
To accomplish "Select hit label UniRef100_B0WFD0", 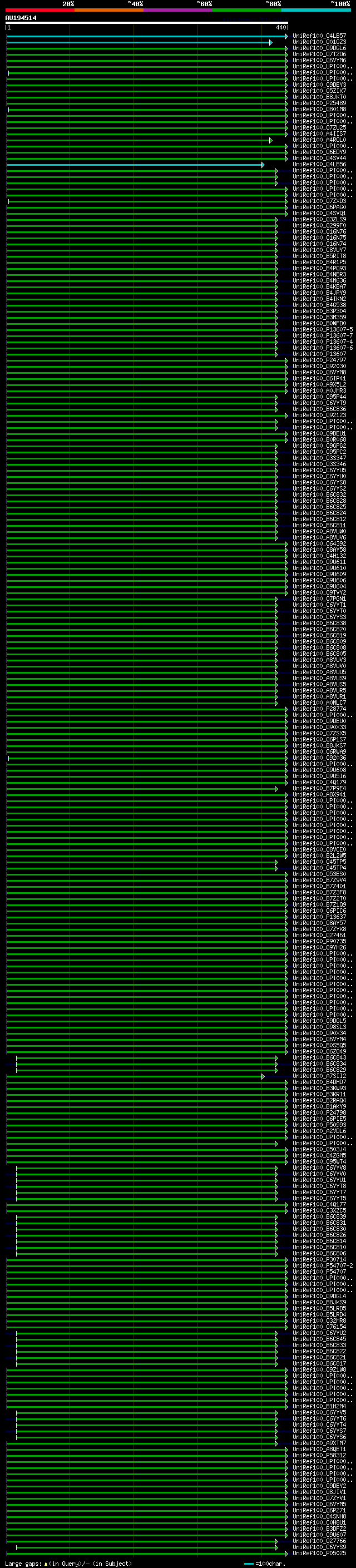I will click(319, 324).
